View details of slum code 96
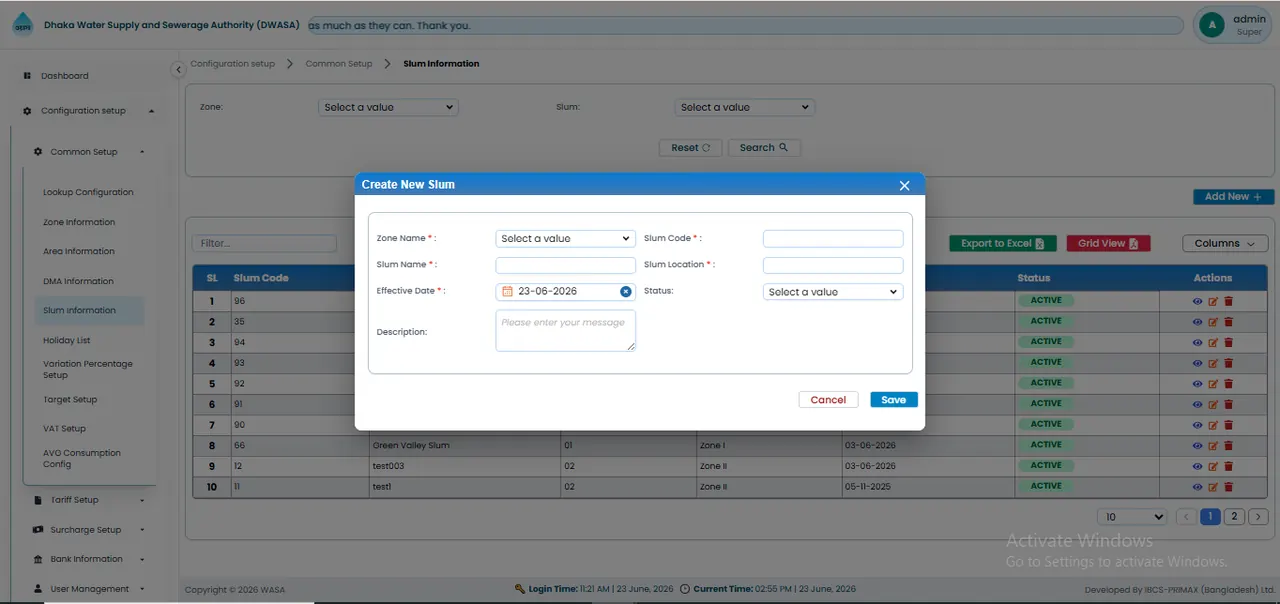The image size is (1280, 604). click(x=1198, y=301)
